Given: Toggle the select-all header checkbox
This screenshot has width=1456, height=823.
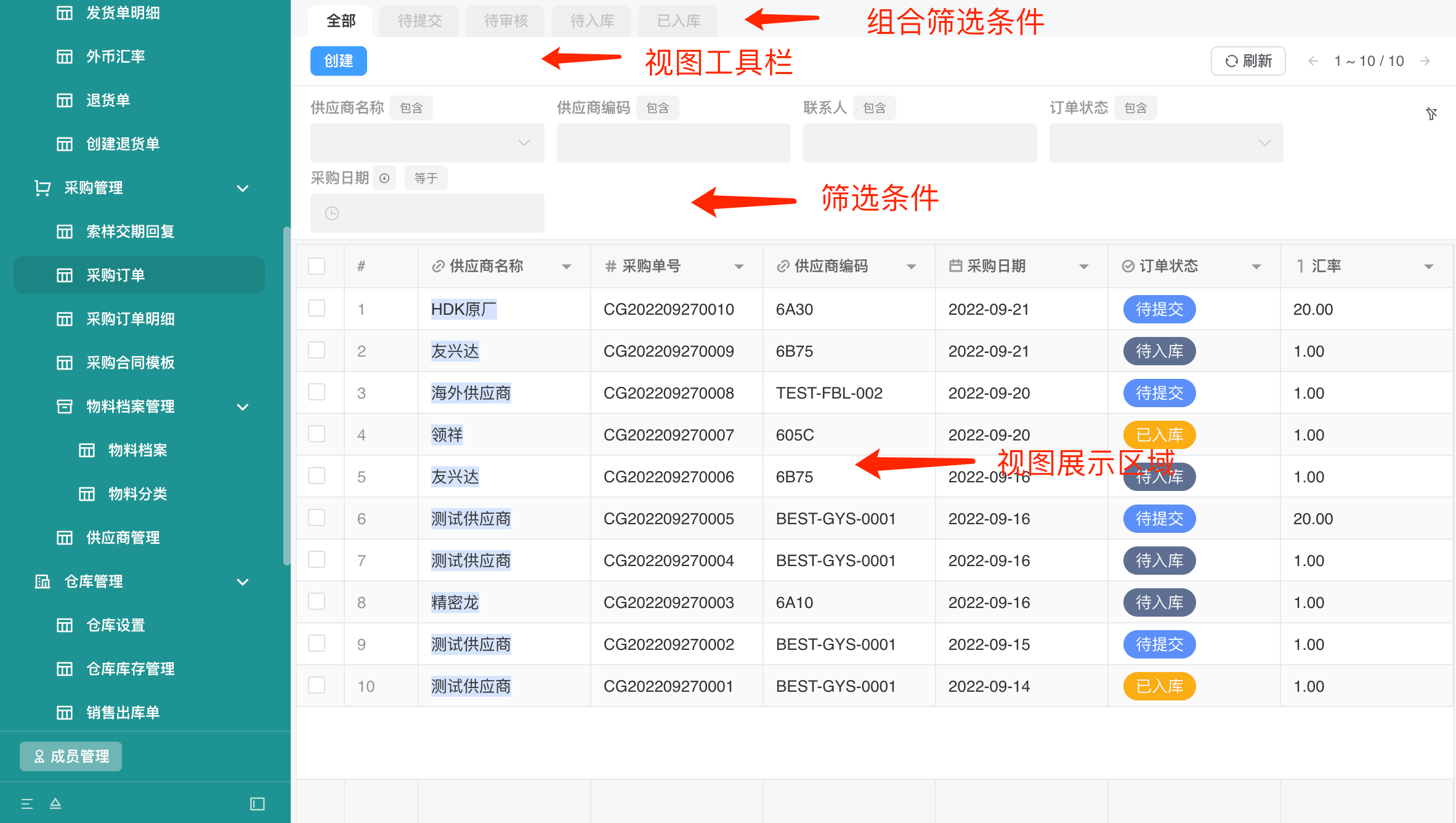Looking at the screenshot, I should [317, 266].
